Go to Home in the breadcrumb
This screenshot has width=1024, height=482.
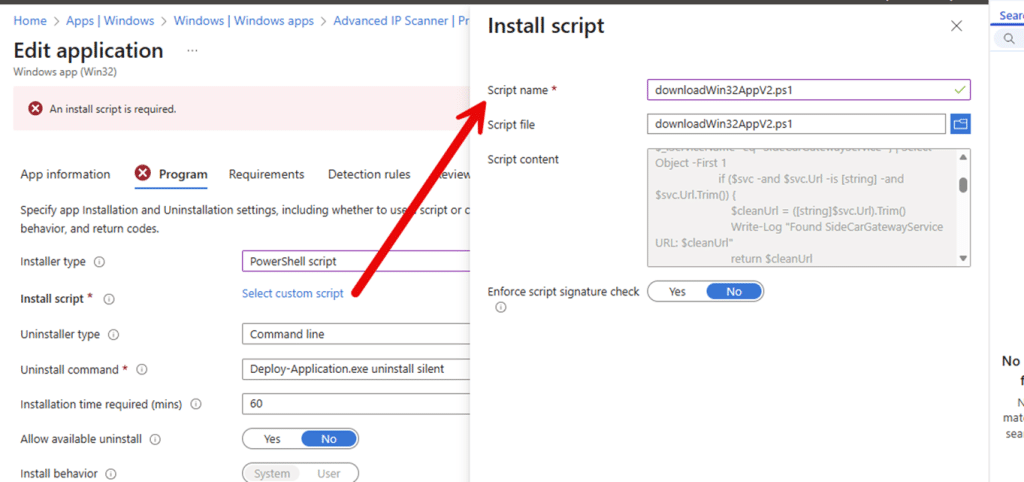(30, 20)
